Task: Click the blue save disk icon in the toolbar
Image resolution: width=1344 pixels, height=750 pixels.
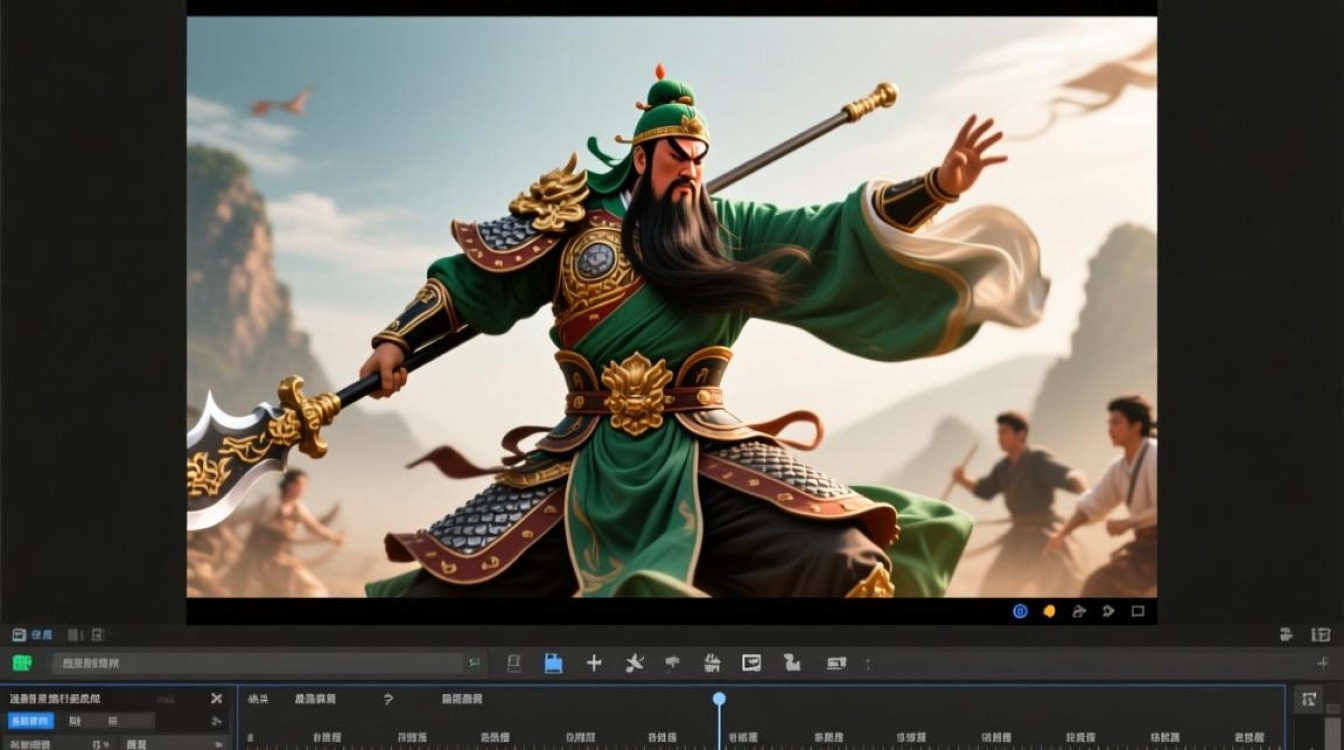Action: point(553,663)
